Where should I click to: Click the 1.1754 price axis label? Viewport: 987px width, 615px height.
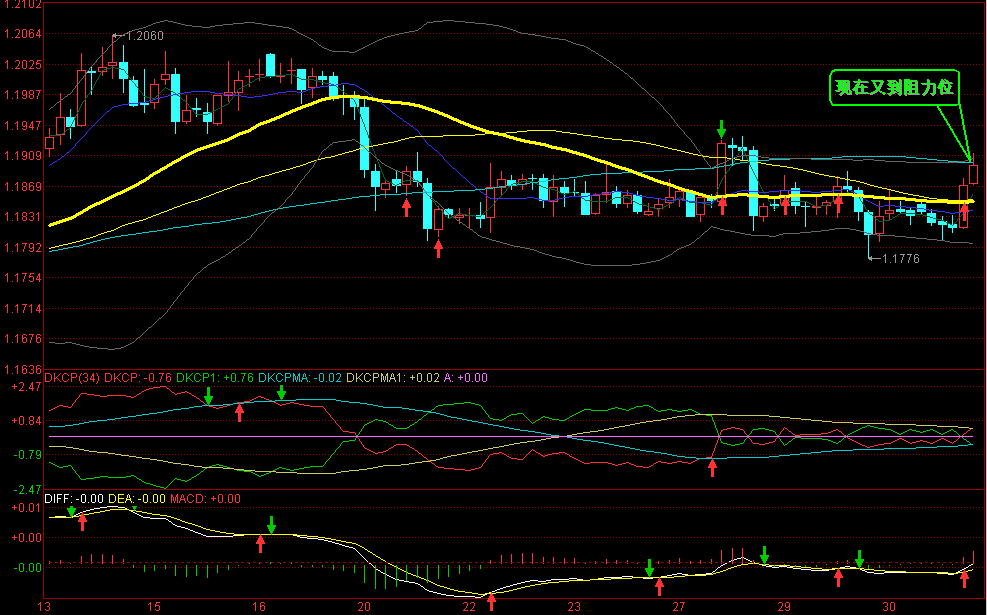tap(23, 278)
